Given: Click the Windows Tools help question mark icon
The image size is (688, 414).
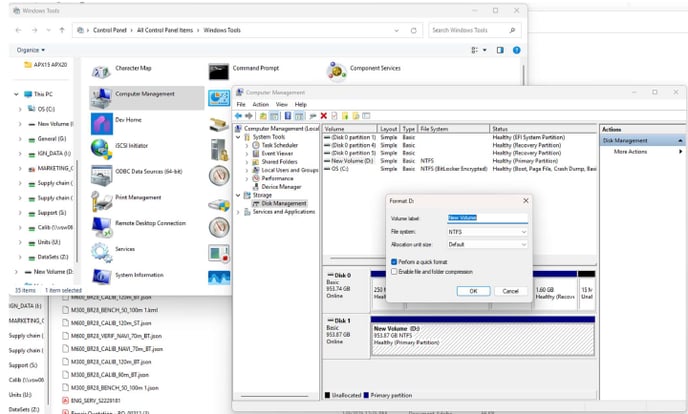Looking at the screenshot, I should tap(516, 50).
